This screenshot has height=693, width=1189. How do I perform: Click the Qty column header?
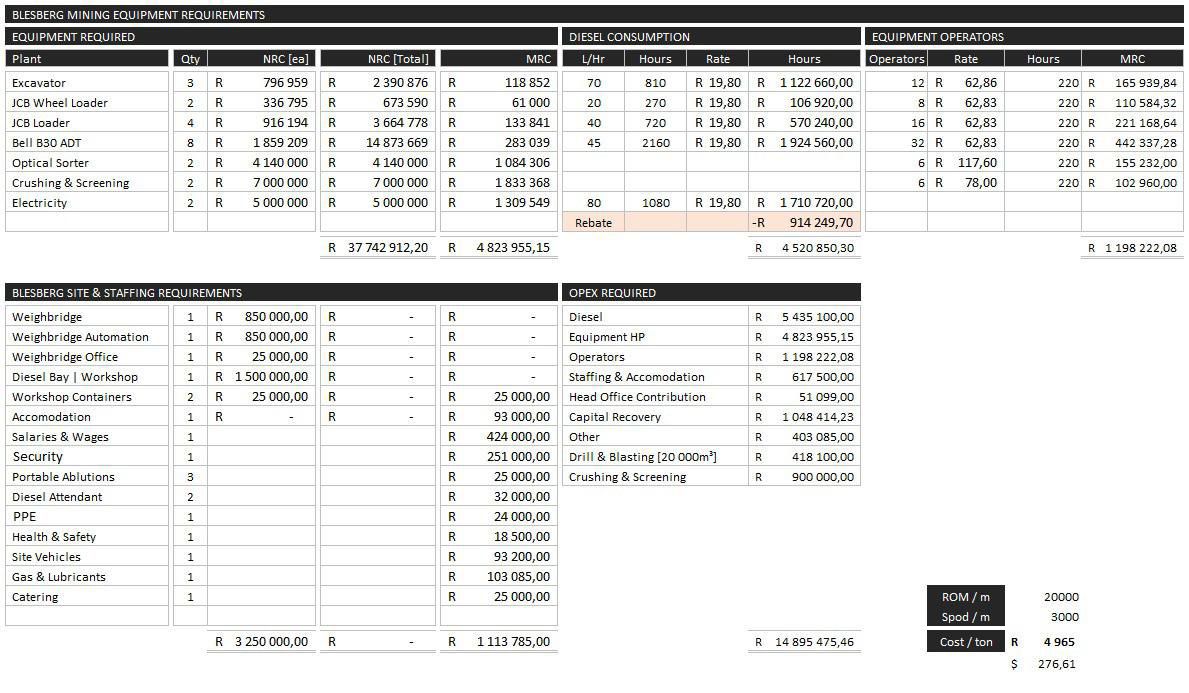190,59
